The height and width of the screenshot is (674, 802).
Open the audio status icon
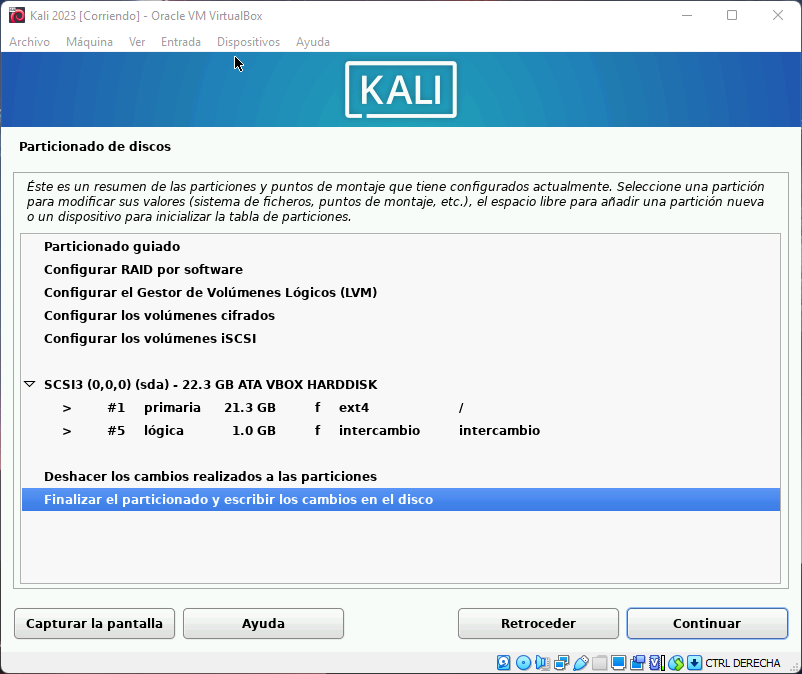[x=542, y=663]
